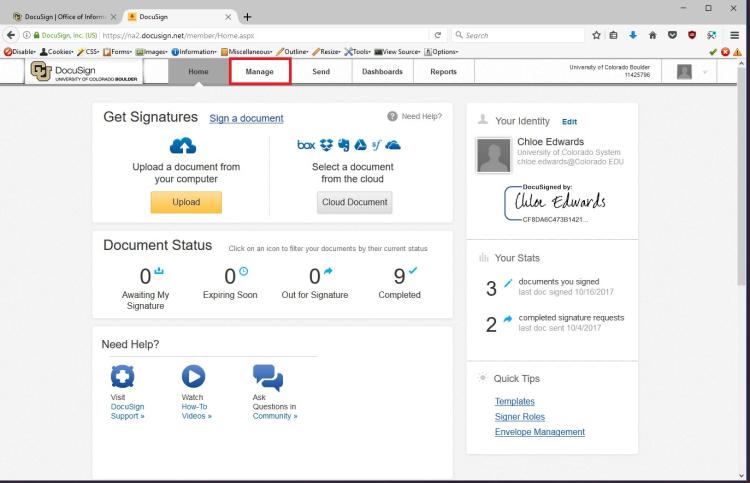Filter documents Out for Signature
This screenshot has width=750, height=483.
tap(315, 283)
